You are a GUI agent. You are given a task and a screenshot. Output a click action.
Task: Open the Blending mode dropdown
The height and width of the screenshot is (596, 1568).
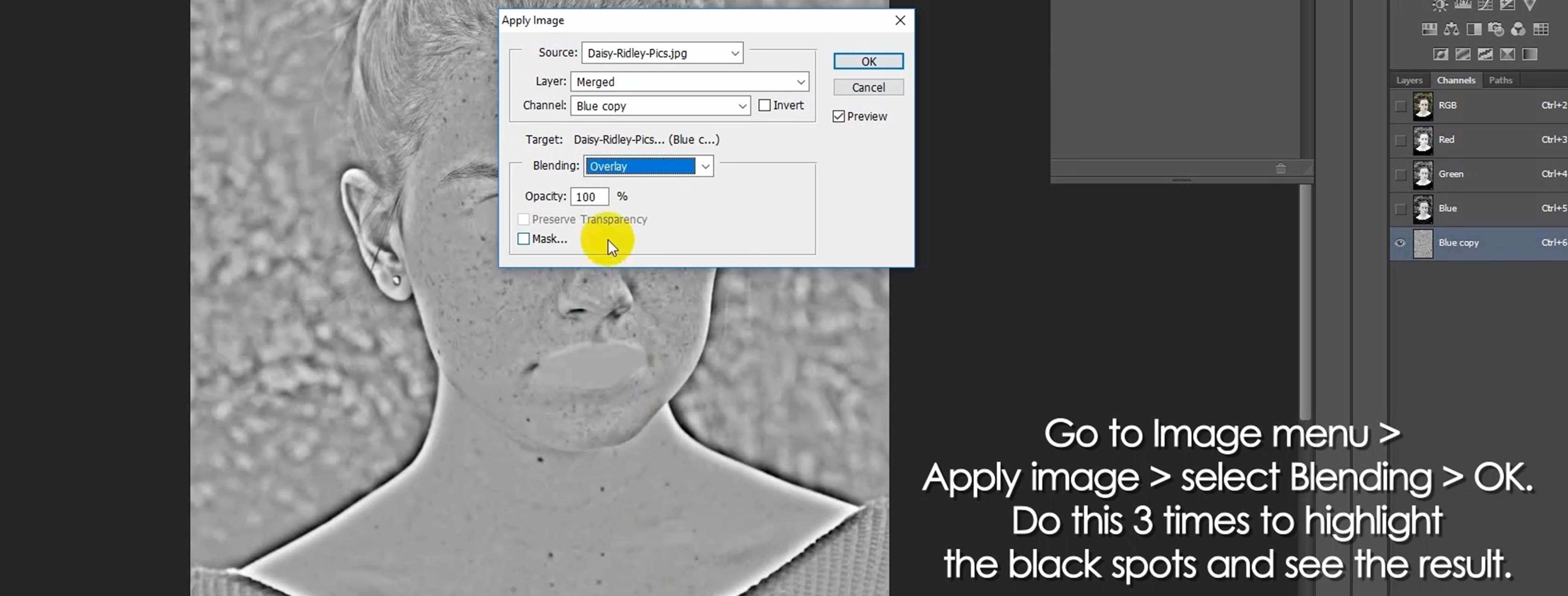tap(648, 166)
